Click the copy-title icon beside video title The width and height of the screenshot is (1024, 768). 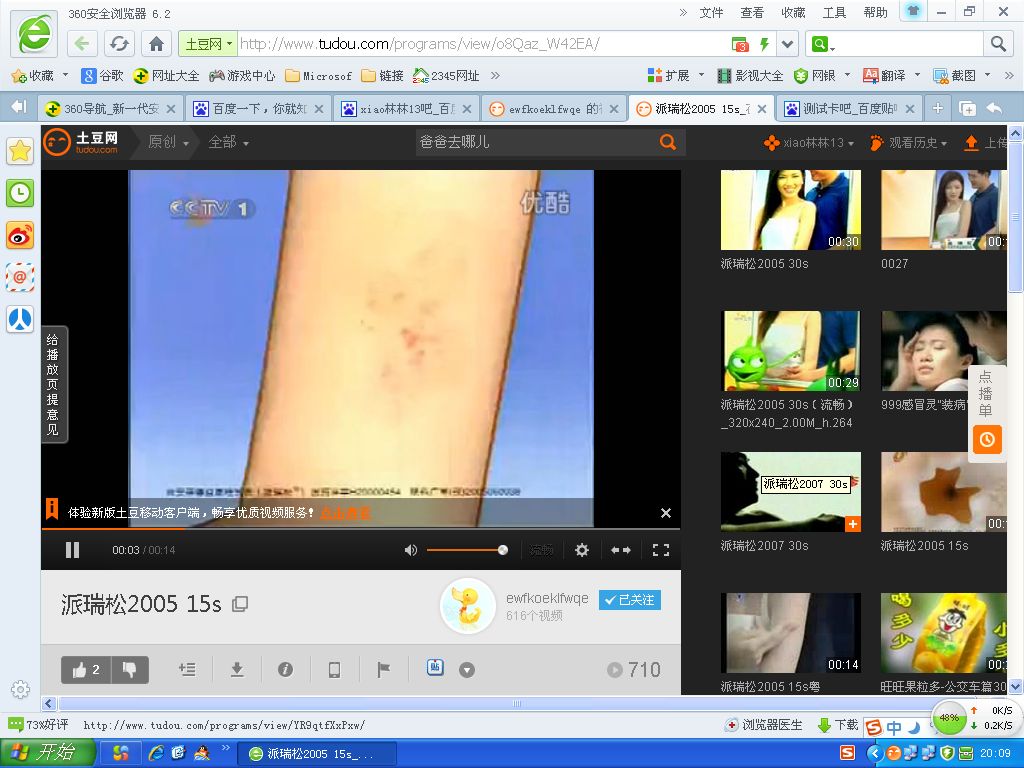(x=240, y=604)
